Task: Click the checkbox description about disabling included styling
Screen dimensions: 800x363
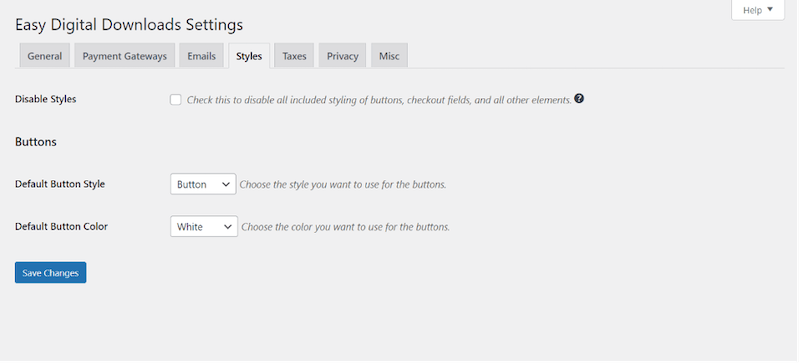Action: (379, 100)
